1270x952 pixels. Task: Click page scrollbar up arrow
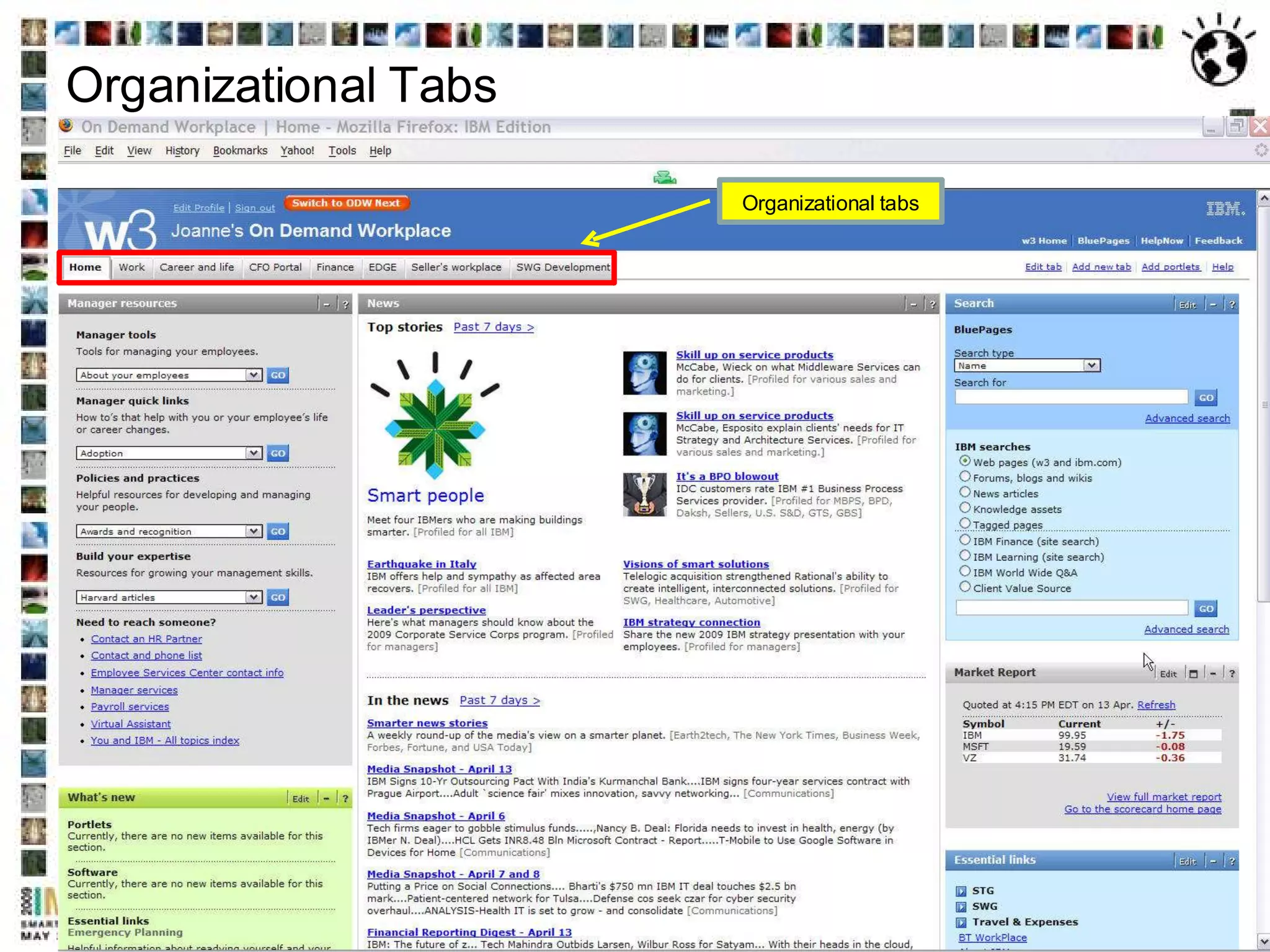pos(1263,198)
